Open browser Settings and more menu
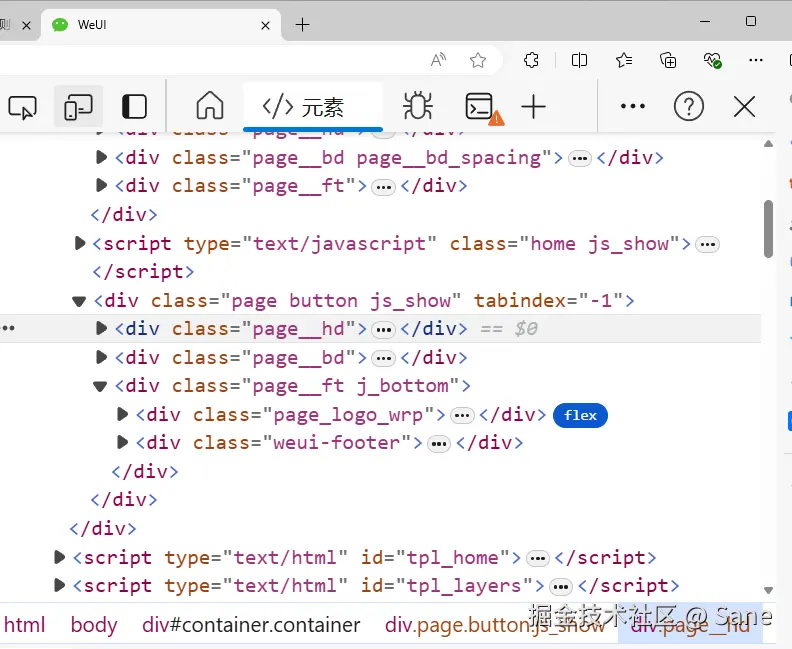Image resolution: width=792 pixels, height=649 pixels. point(756,60)
